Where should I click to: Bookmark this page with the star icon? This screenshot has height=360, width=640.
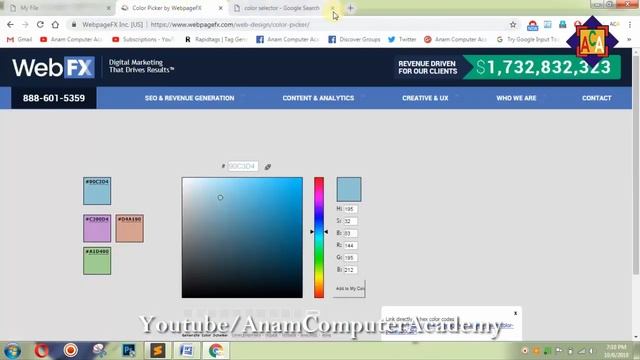pyautogui.click(x=513, y=24)
